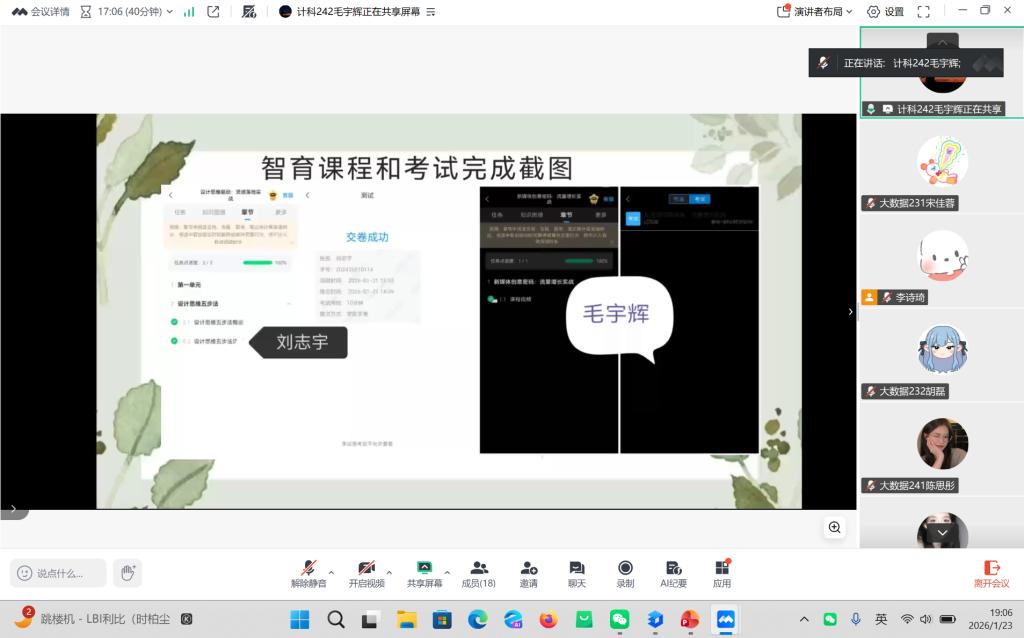
Task: Click the 邀请 invite icon
Action: (x=528, y=572)
